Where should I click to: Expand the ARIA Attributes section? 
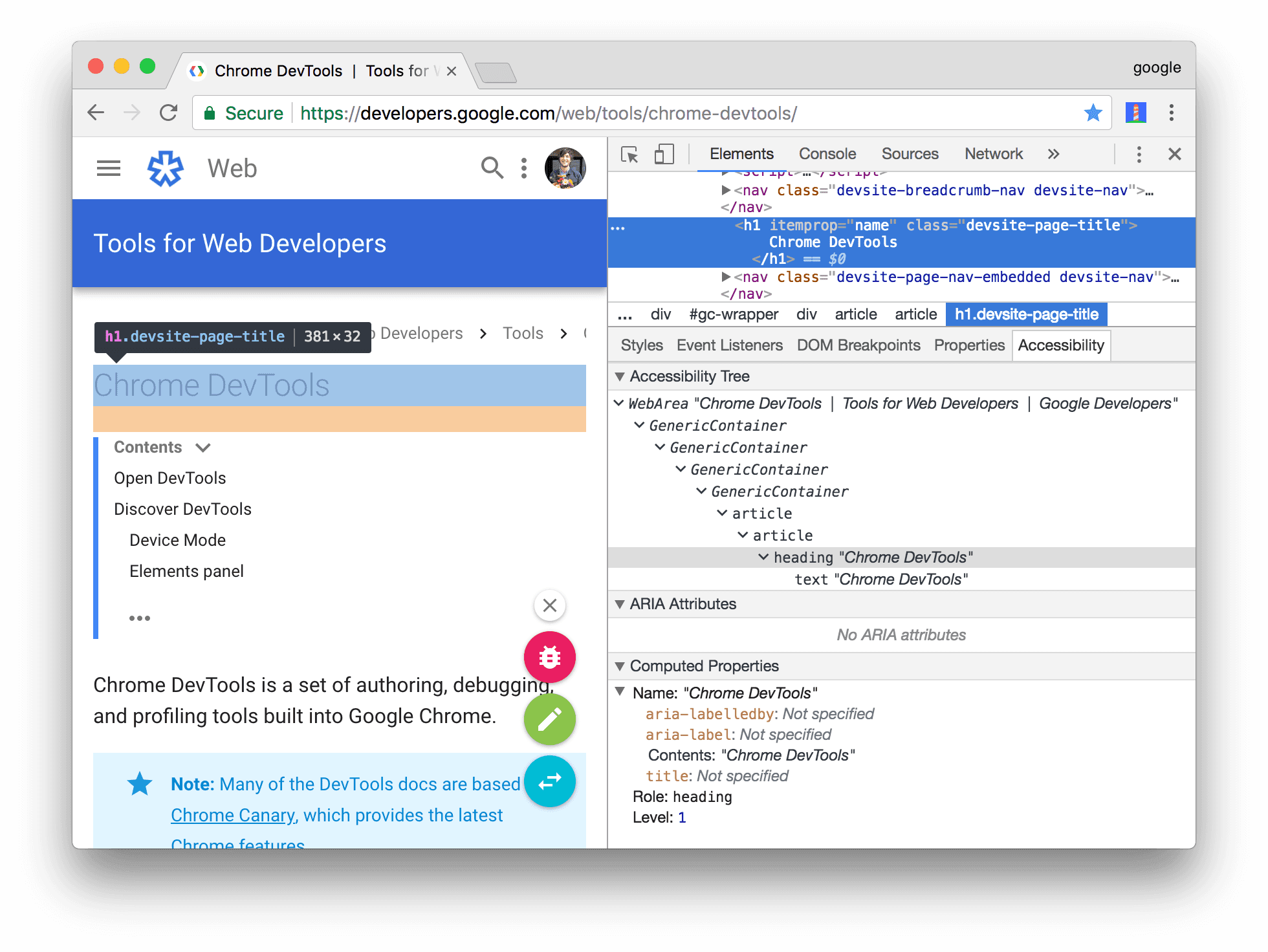tap(621, 604)
